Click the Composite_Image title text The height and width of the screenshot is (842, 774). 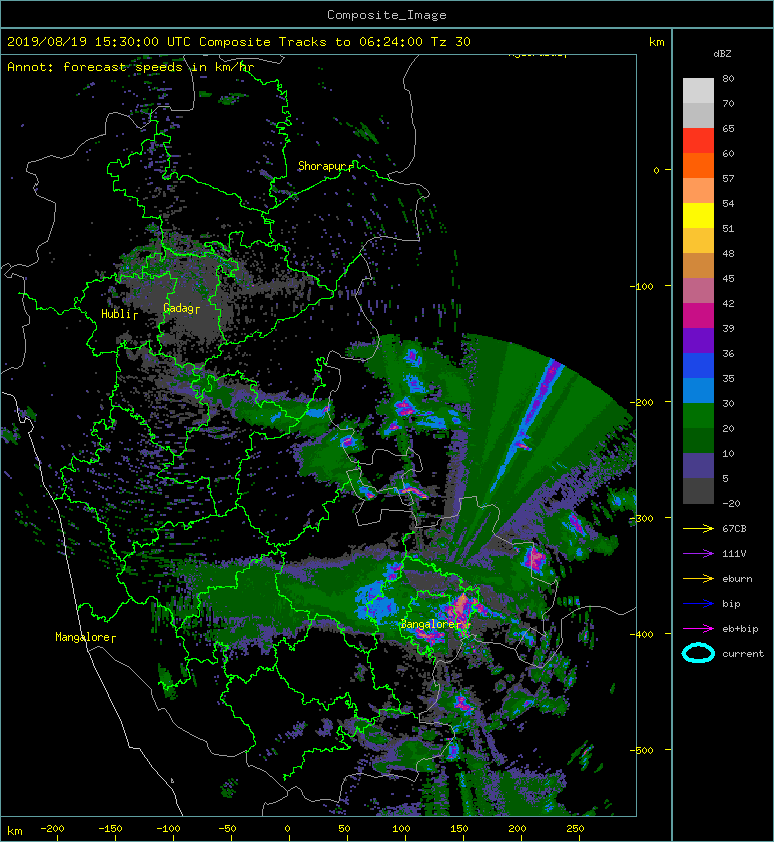(387, 15)
